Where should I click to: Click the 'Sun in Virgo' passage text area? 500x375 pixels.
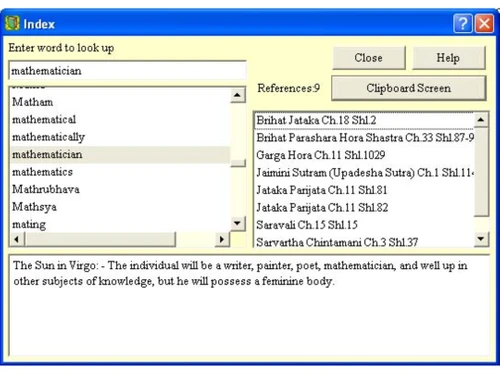click(x=249, y=305)
